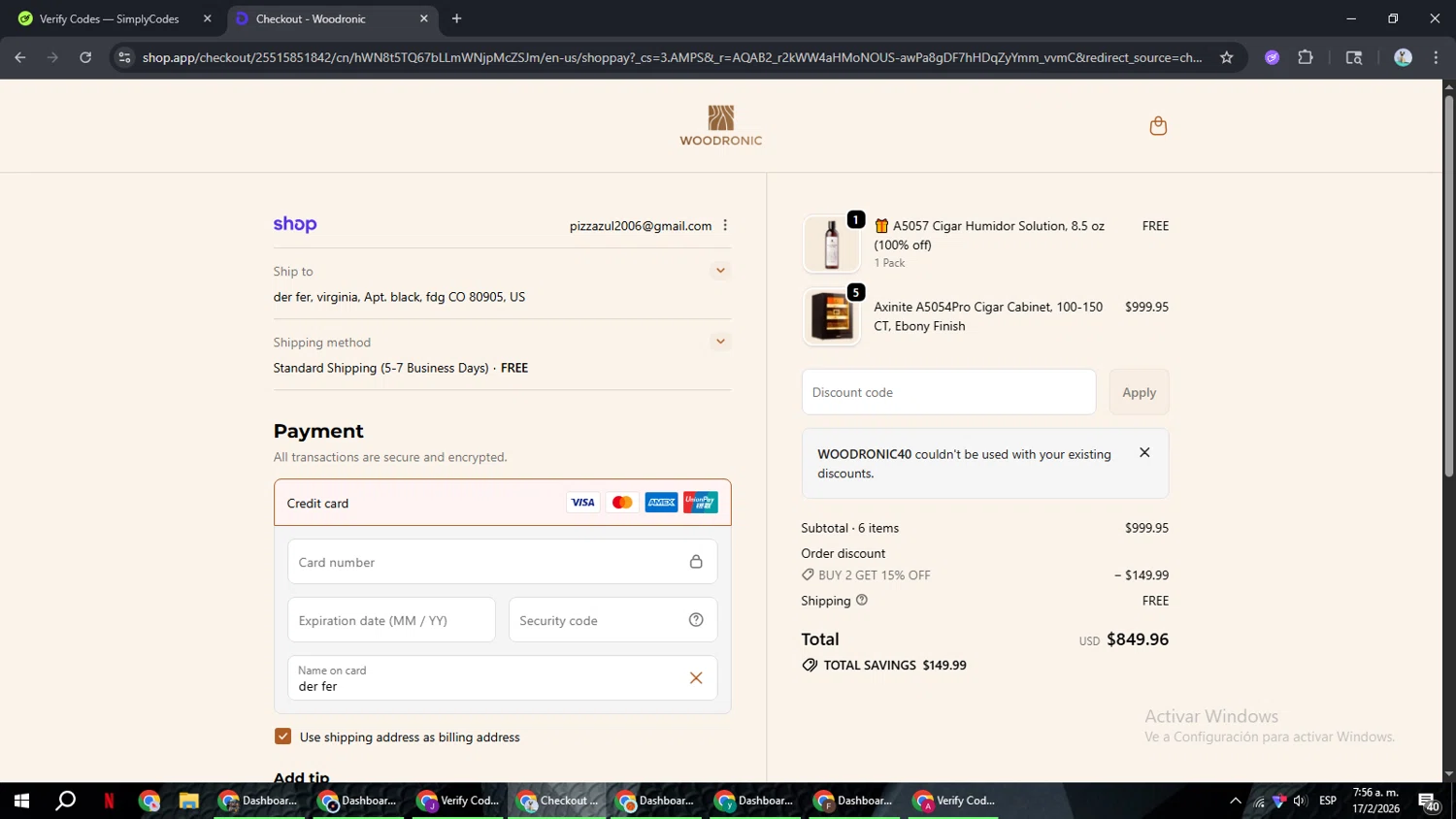1456x819 pixels.
Task: Close the Verify Codes — SimplyCodes tab
Action: (207, 18)
